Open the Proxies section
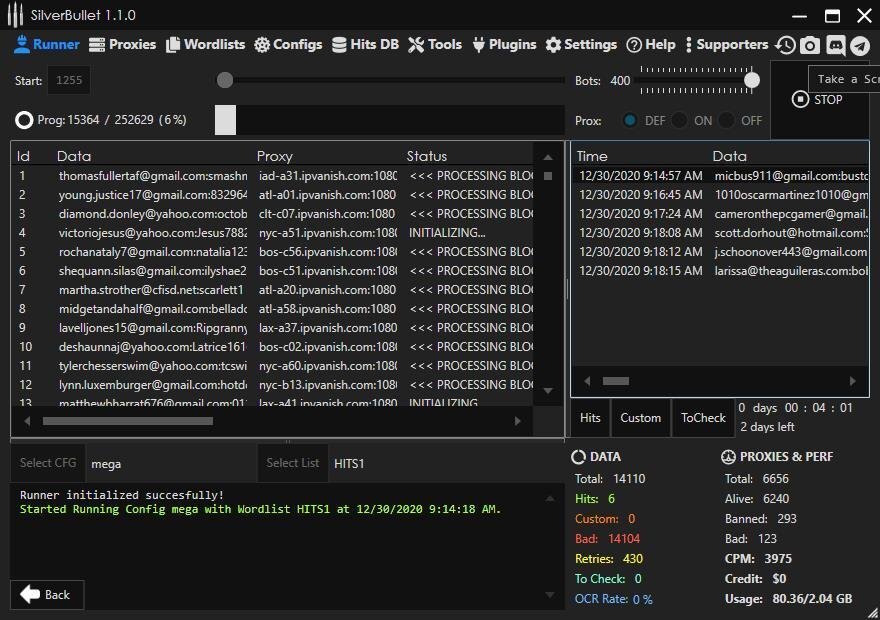 pyautogui.click(x=122, y=44)
